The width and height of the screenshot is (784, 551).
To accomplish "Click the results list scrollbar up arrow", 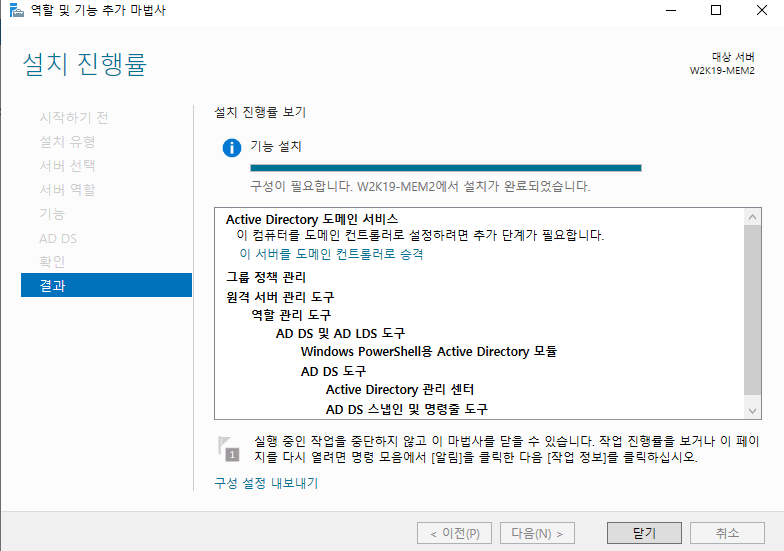I will pyautogui.click(x=752, y=218).
